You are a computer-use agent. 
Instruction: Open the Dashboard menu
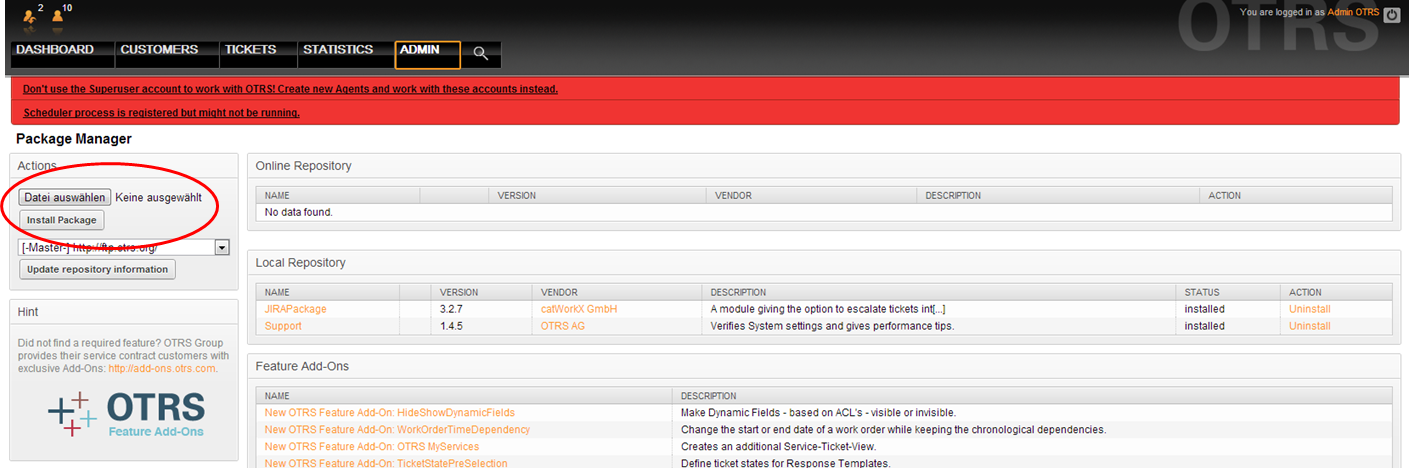(55, 50)
